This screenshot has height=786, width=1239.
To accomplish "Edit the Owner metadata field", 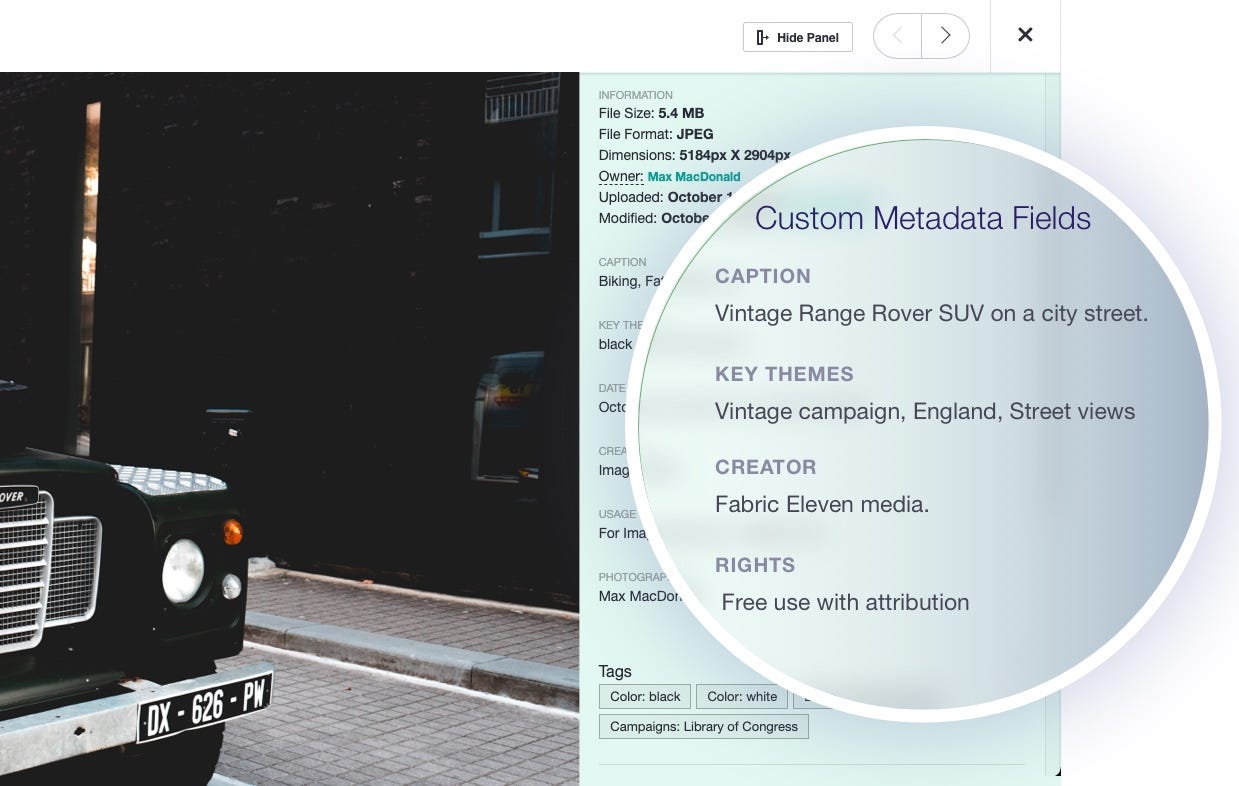I will (x=619, y=176).
